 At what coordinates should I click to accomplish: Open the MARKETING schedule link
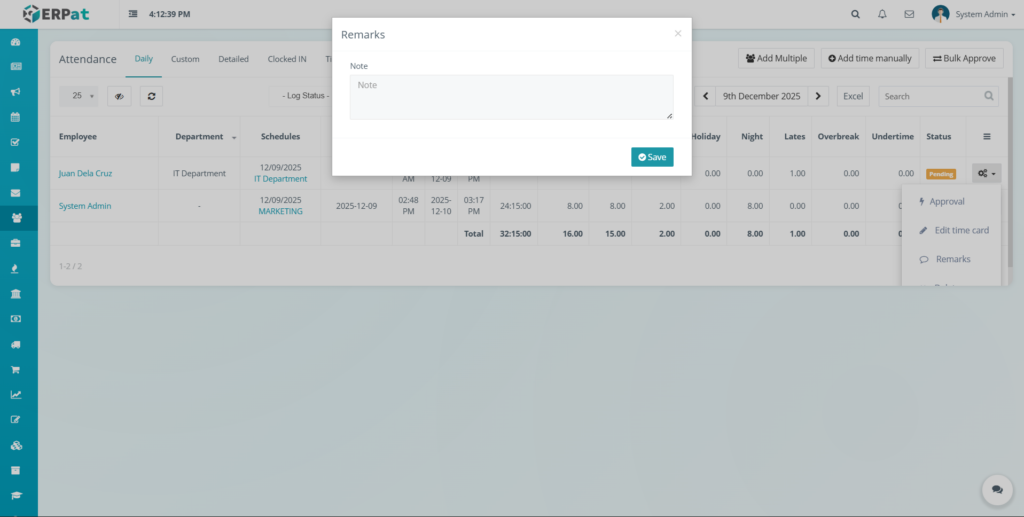pyautogui.click(x=280, y=212)
